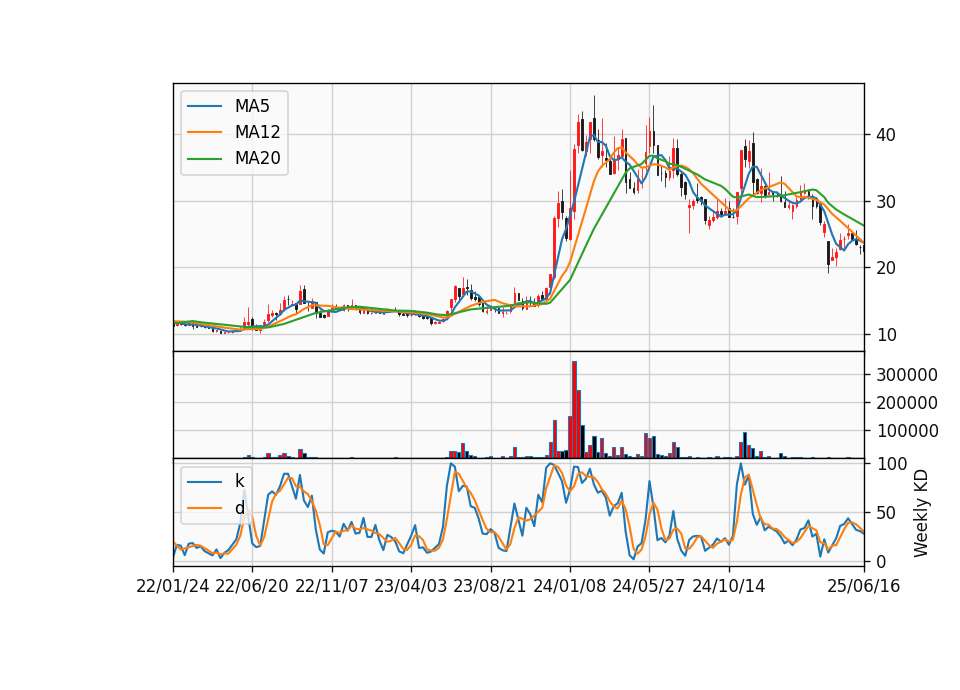The width and height of the screenshot is (960, 690).
Task: Click the Weekly KD axis title
Action: pyautogui.click(x=921, y=513)
